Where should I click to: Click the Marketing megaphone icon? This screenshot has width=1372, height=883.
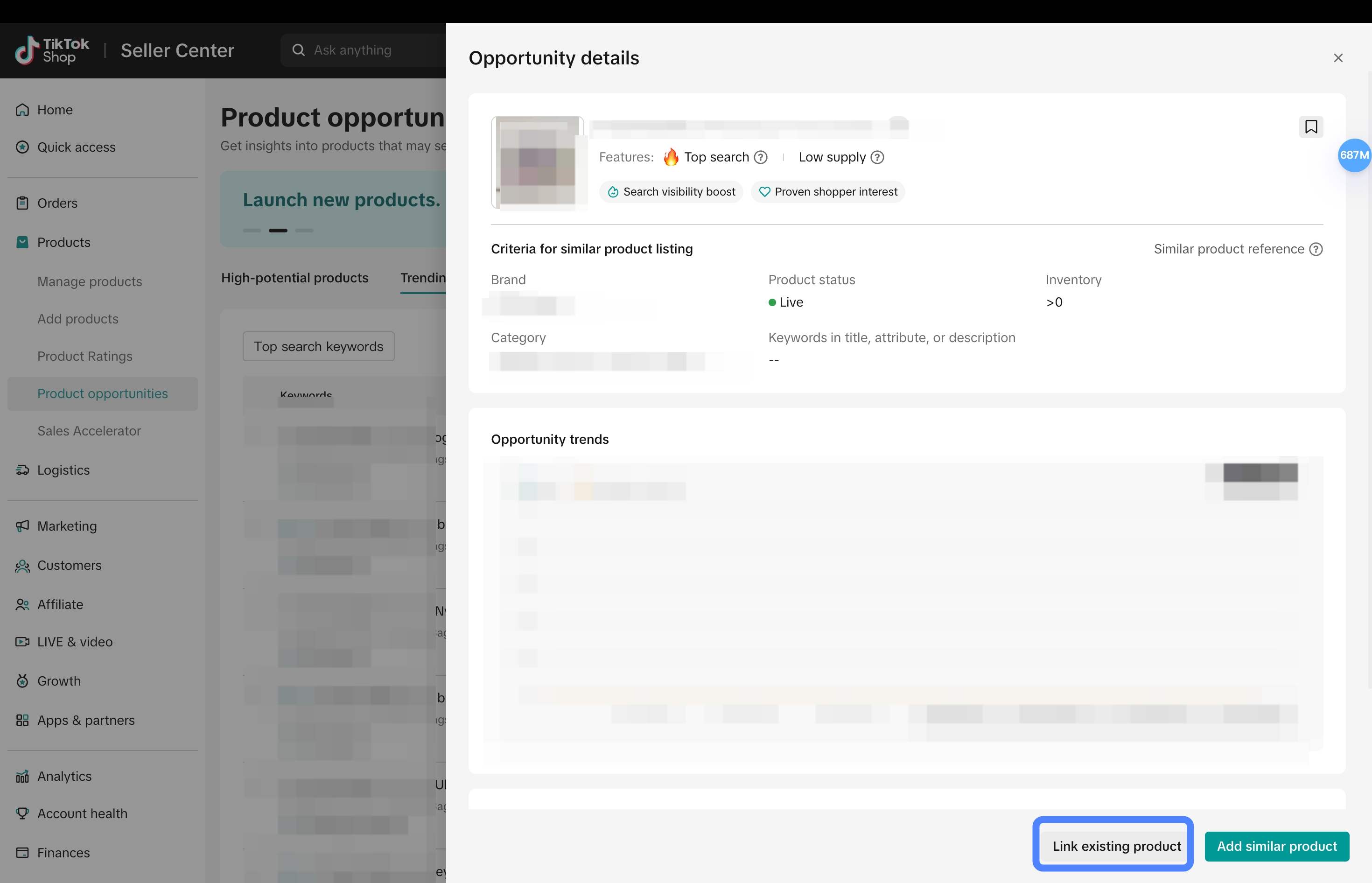coord(22,526)
